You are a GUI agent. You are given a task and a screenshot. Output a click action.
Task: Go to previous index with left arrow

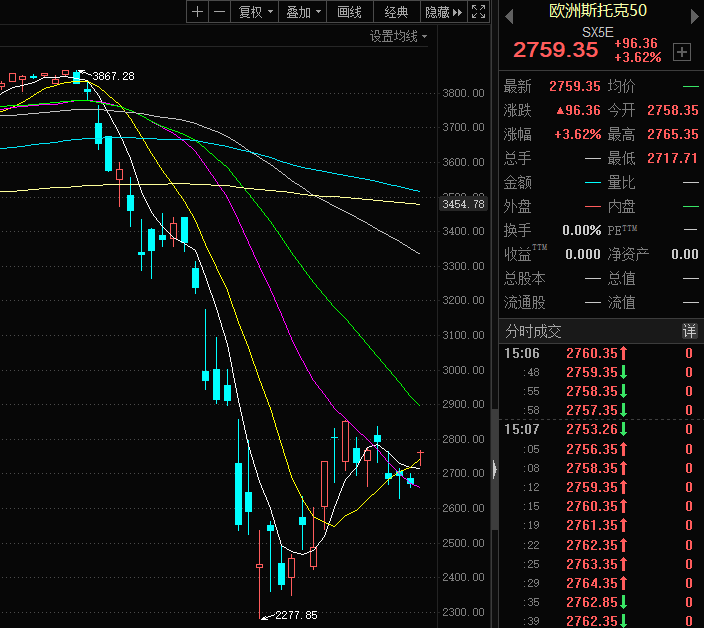tap(509, 14)
